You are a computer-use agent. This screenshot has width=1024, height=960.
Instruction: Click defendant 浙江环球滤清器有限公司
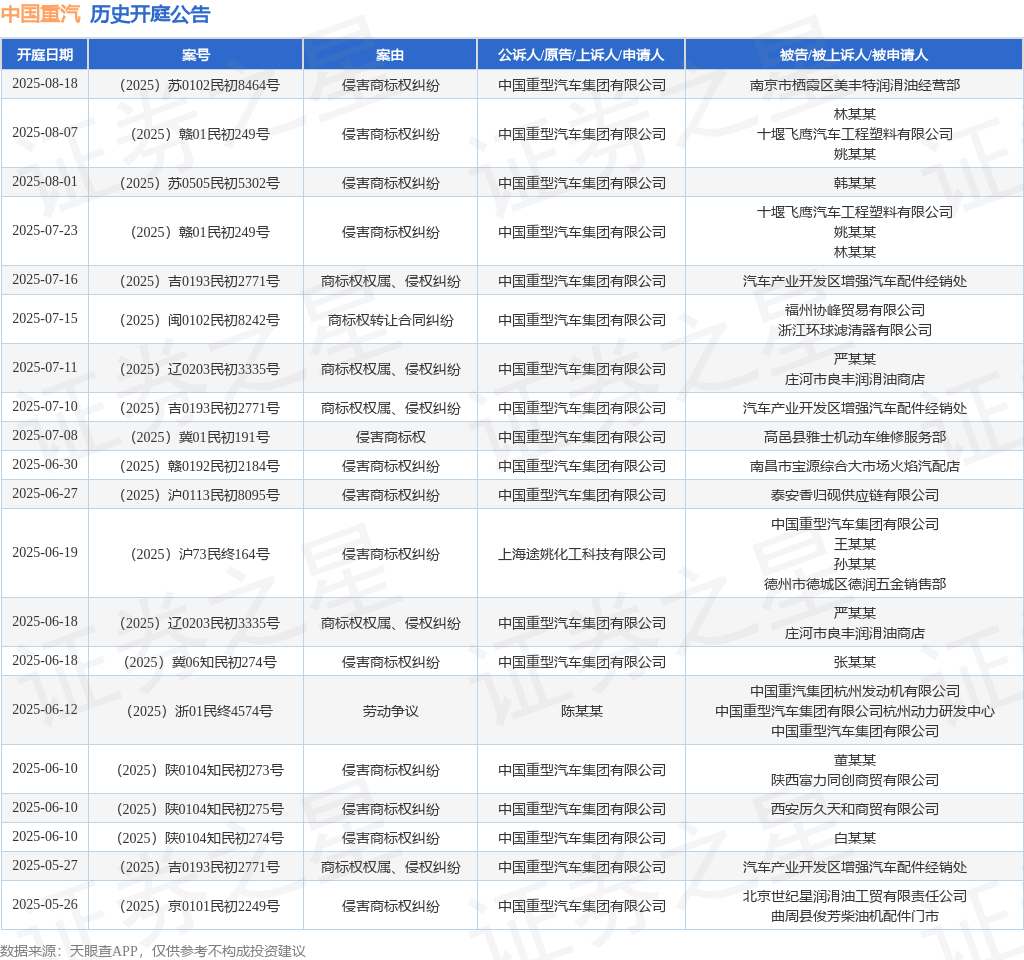(x=854, y=330)
